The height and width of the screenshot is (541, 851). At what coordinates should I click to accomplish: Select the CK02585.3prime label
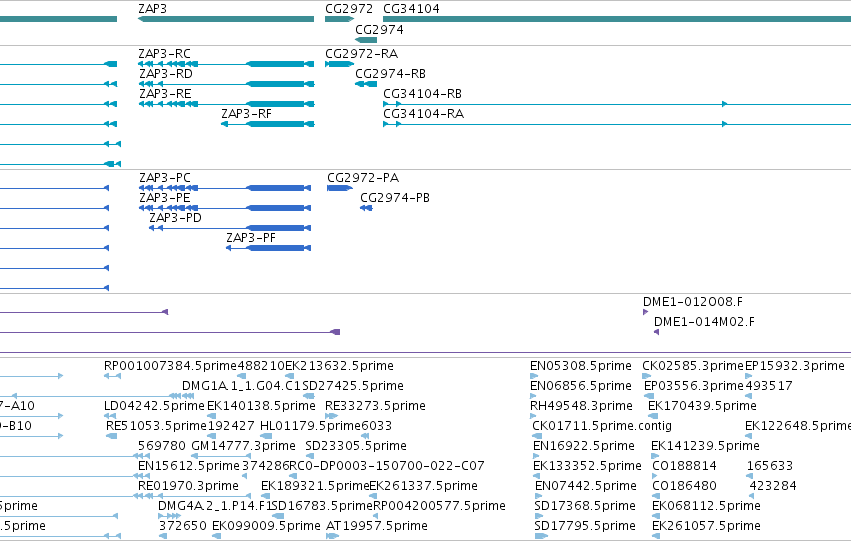tap(693, 366)
